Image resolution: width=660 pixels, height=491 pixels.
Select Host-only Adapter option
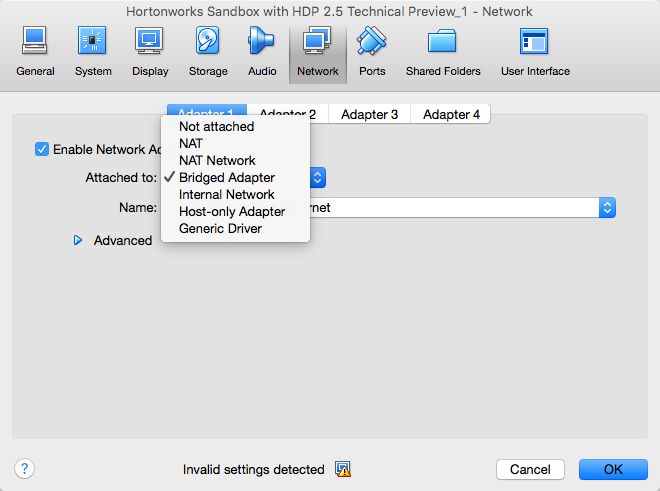click(235, 211)
